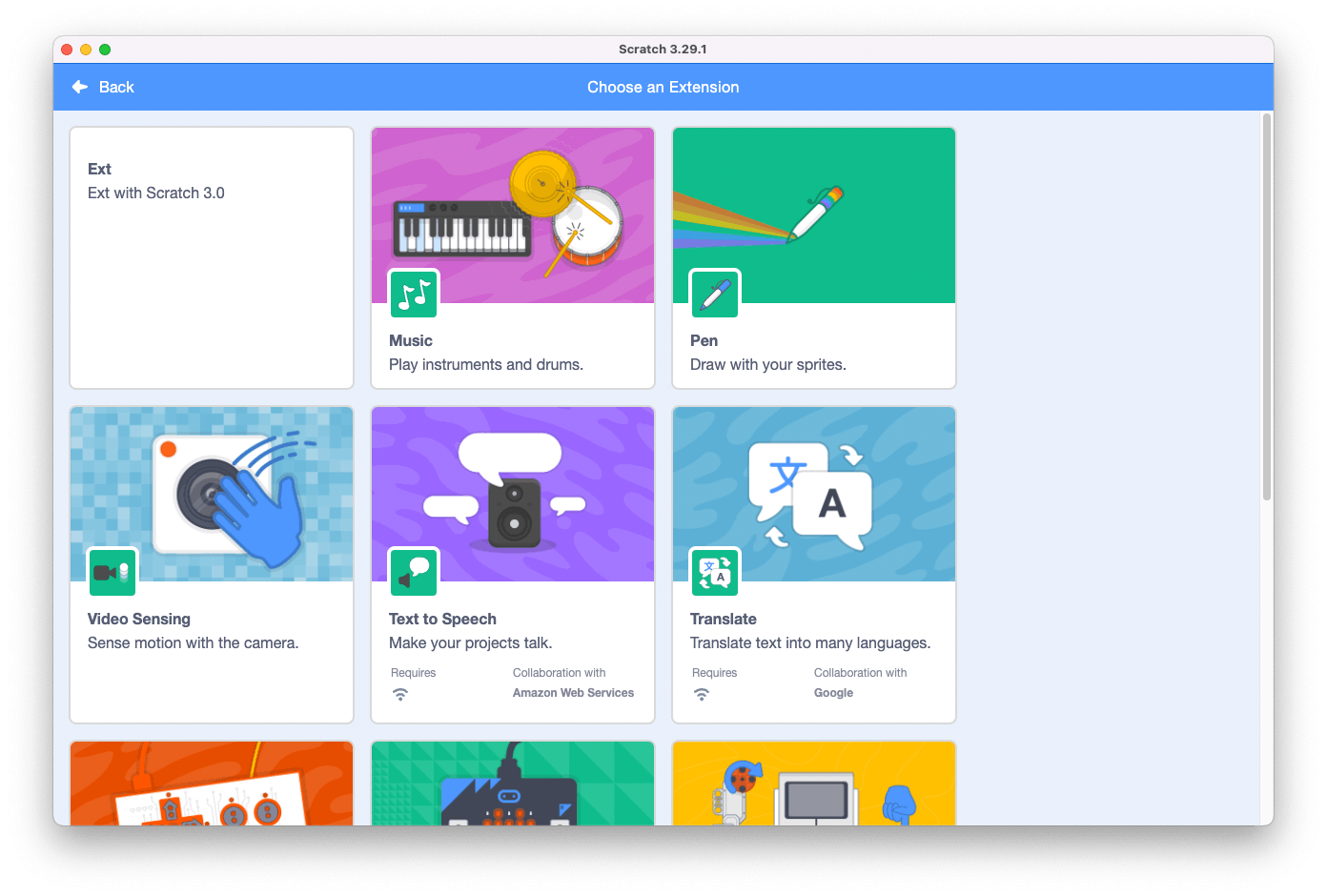Click the Back arrow icon
The width and height of the screenshot is (1327, 896).
(x=80, y=87)
